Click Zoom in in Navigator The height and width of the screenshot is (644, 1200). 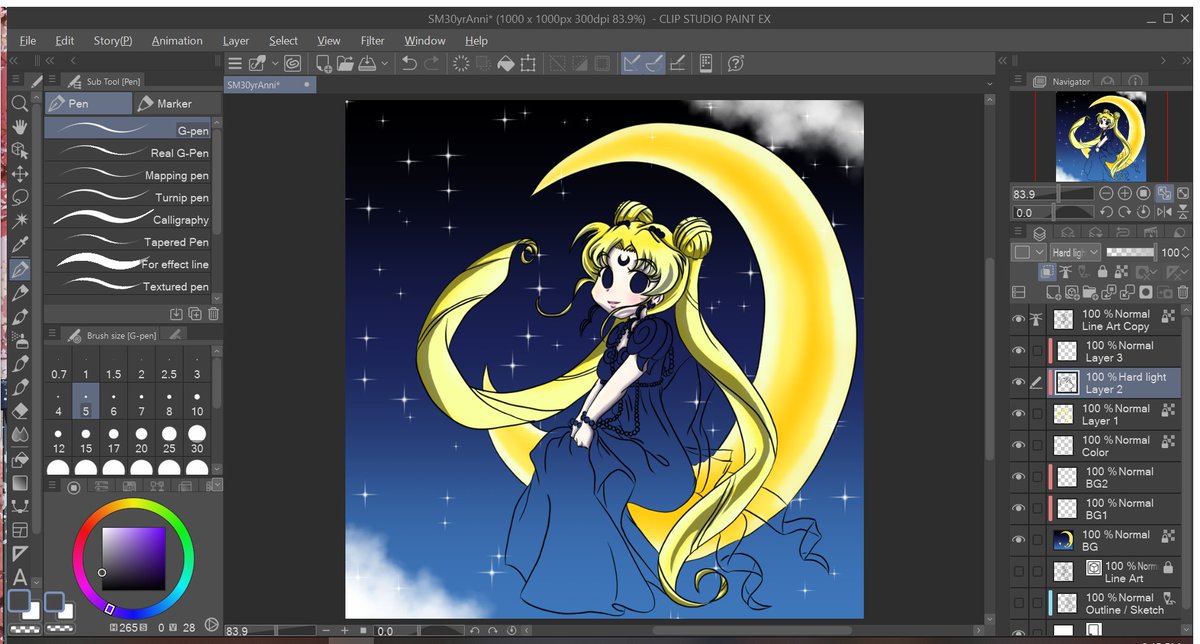tap(1126, 194)
